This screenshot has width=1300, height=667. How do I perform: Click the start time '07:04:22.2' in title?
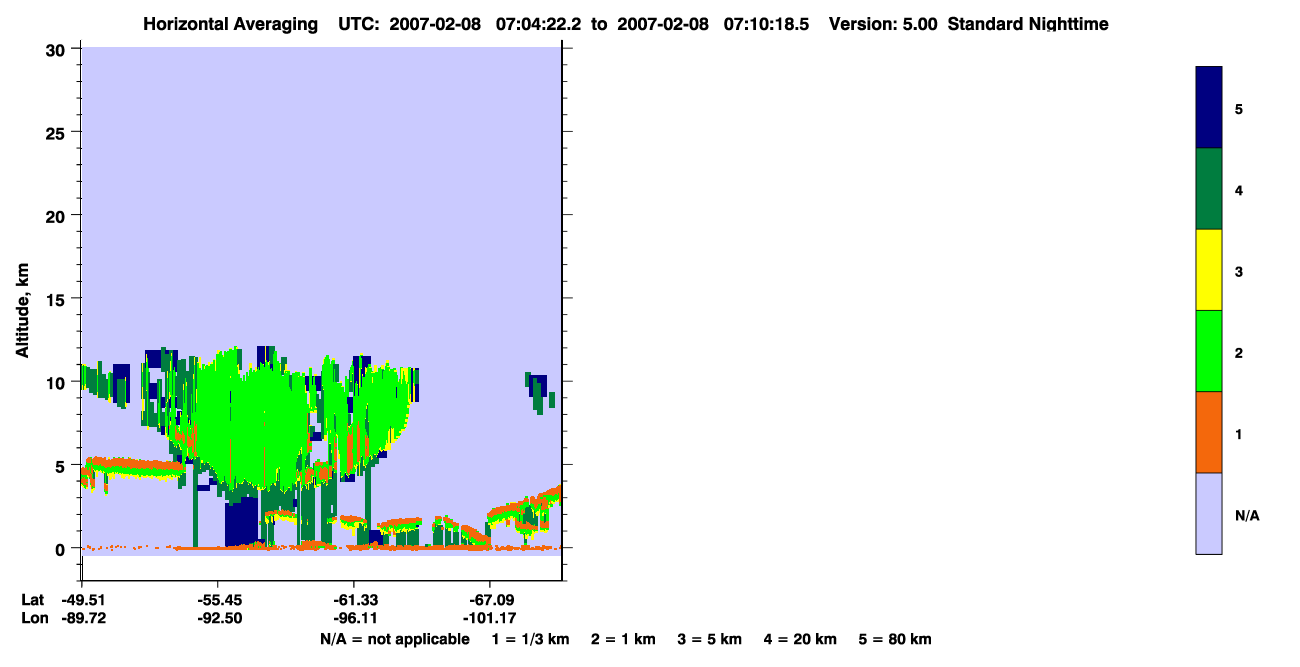[538, 24]
